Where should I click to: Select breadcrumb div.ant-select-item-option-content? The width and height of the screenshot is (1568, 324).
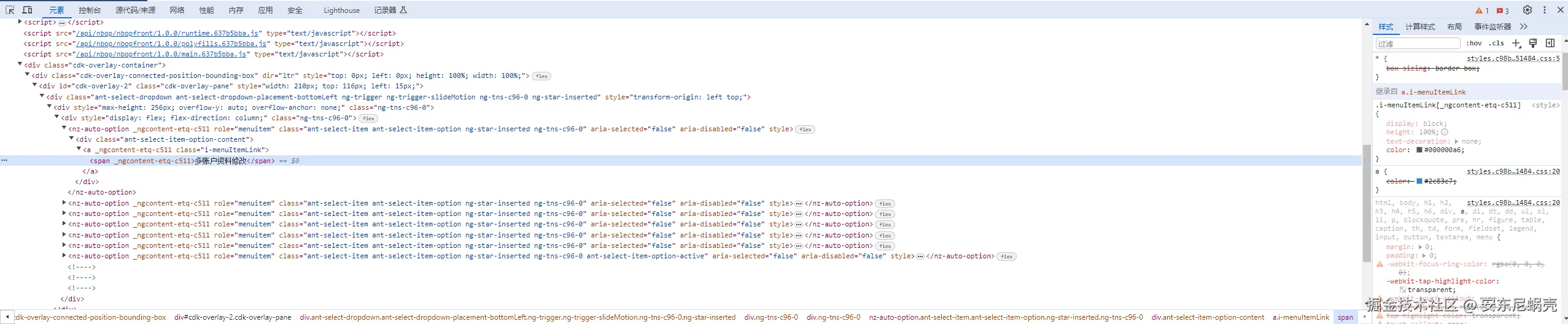coord(1208,317)
